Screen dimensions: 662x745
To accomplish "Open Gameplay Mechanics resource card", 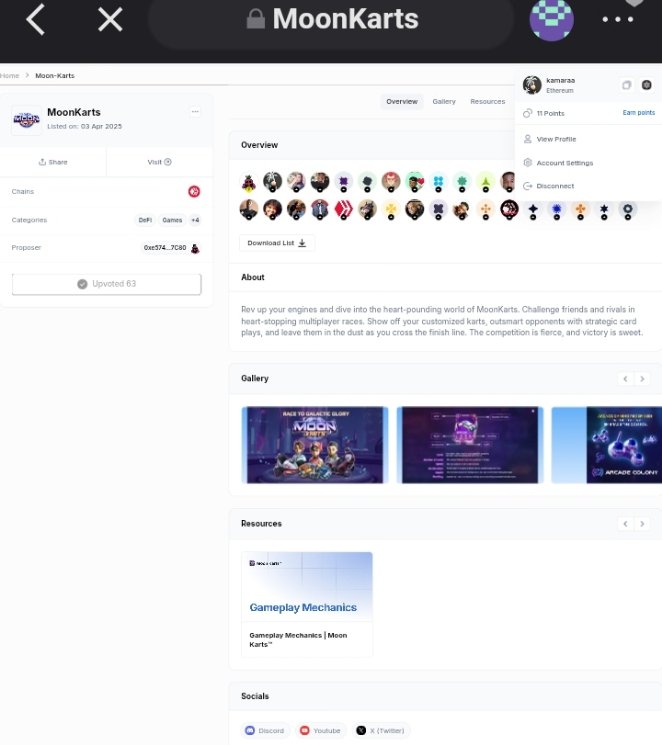I will coord(307,604).
